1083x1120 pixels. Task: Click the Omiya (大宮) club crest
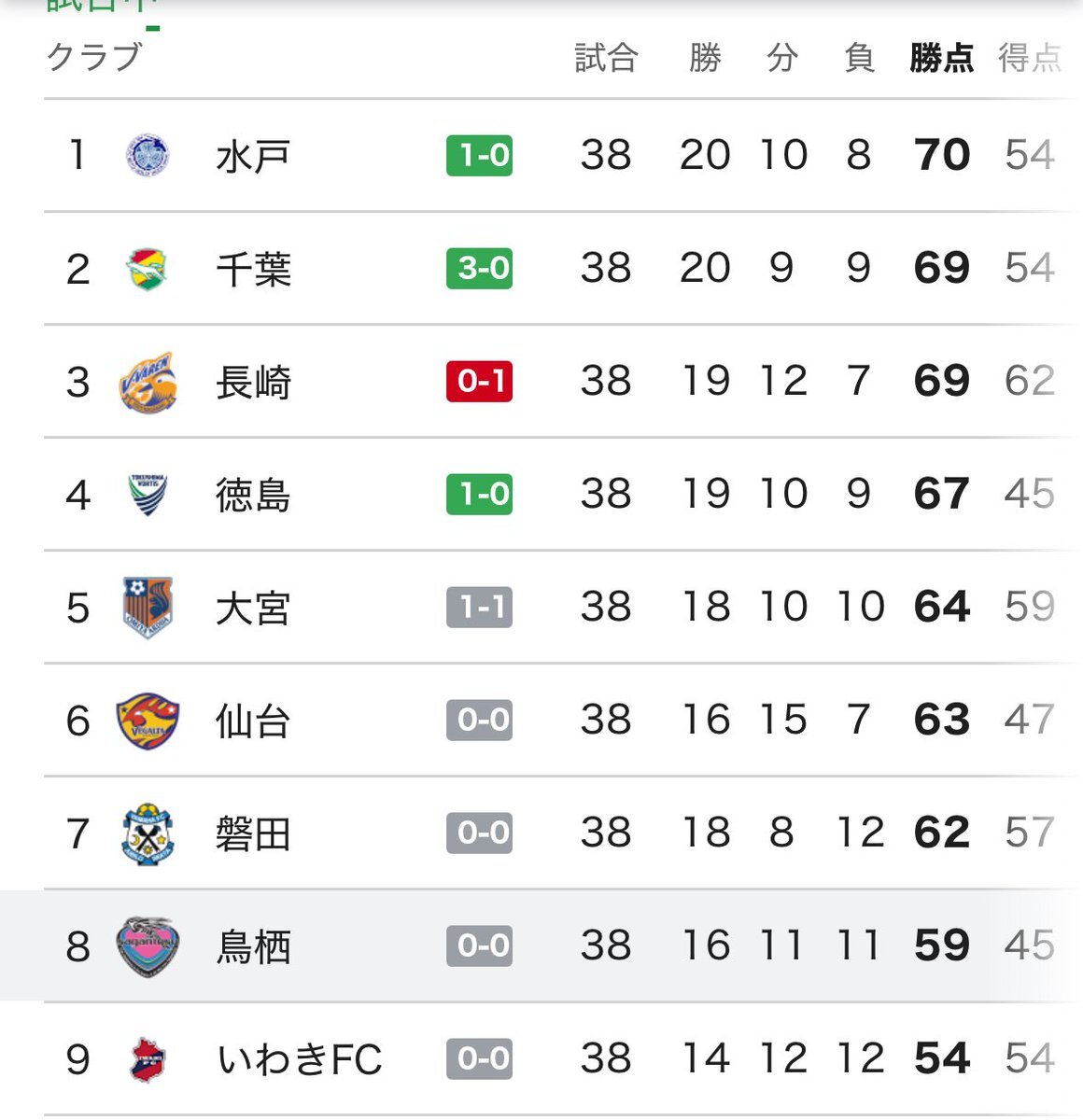click(x=148, y=608)
